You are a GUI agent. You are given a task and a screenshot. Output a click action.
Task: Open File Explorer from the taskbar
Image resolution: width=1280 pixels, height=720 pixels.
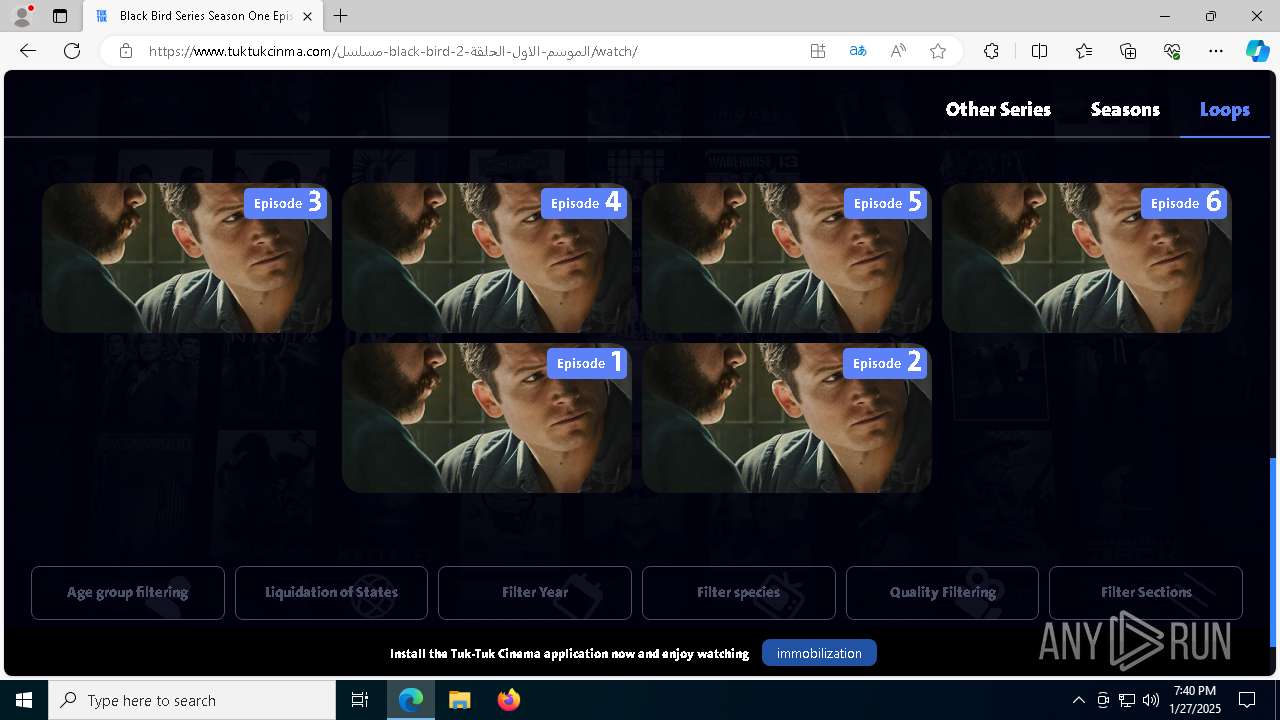(x=459, y=700)
